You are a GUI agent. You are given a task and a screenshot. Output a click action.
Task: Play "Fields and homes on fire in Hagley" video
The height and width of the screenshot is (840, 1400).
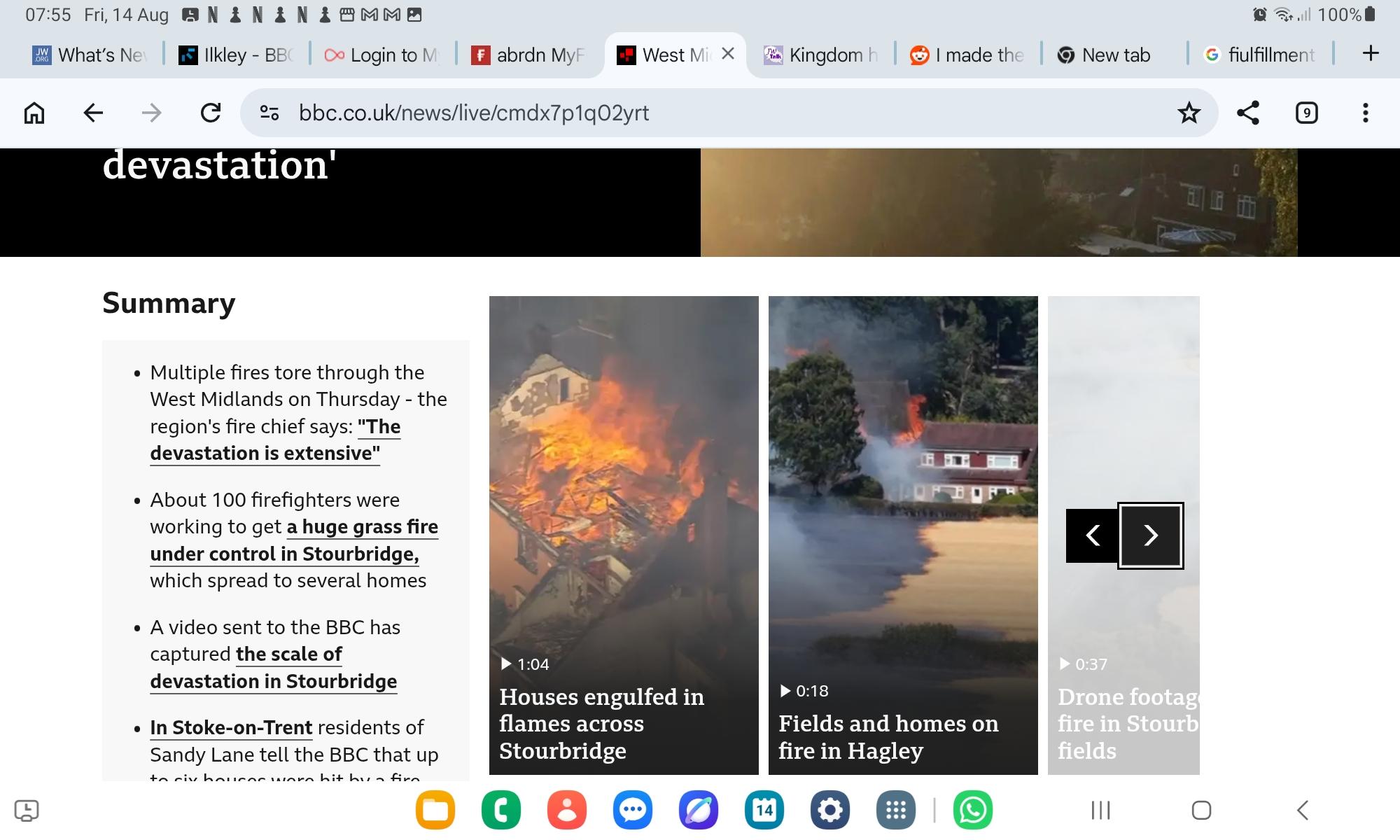(903, 535)
